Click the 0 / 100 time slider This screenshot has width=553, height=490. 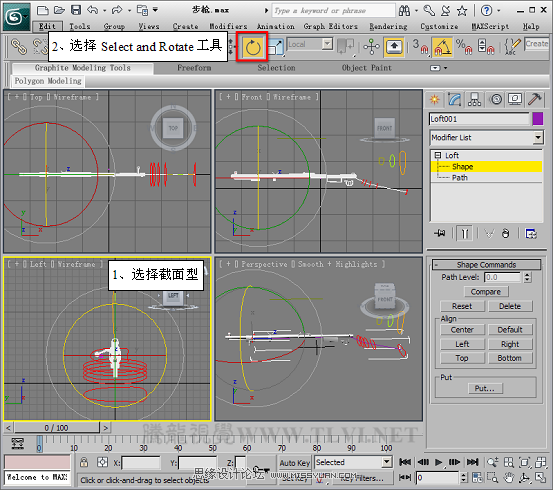point(56,428)
